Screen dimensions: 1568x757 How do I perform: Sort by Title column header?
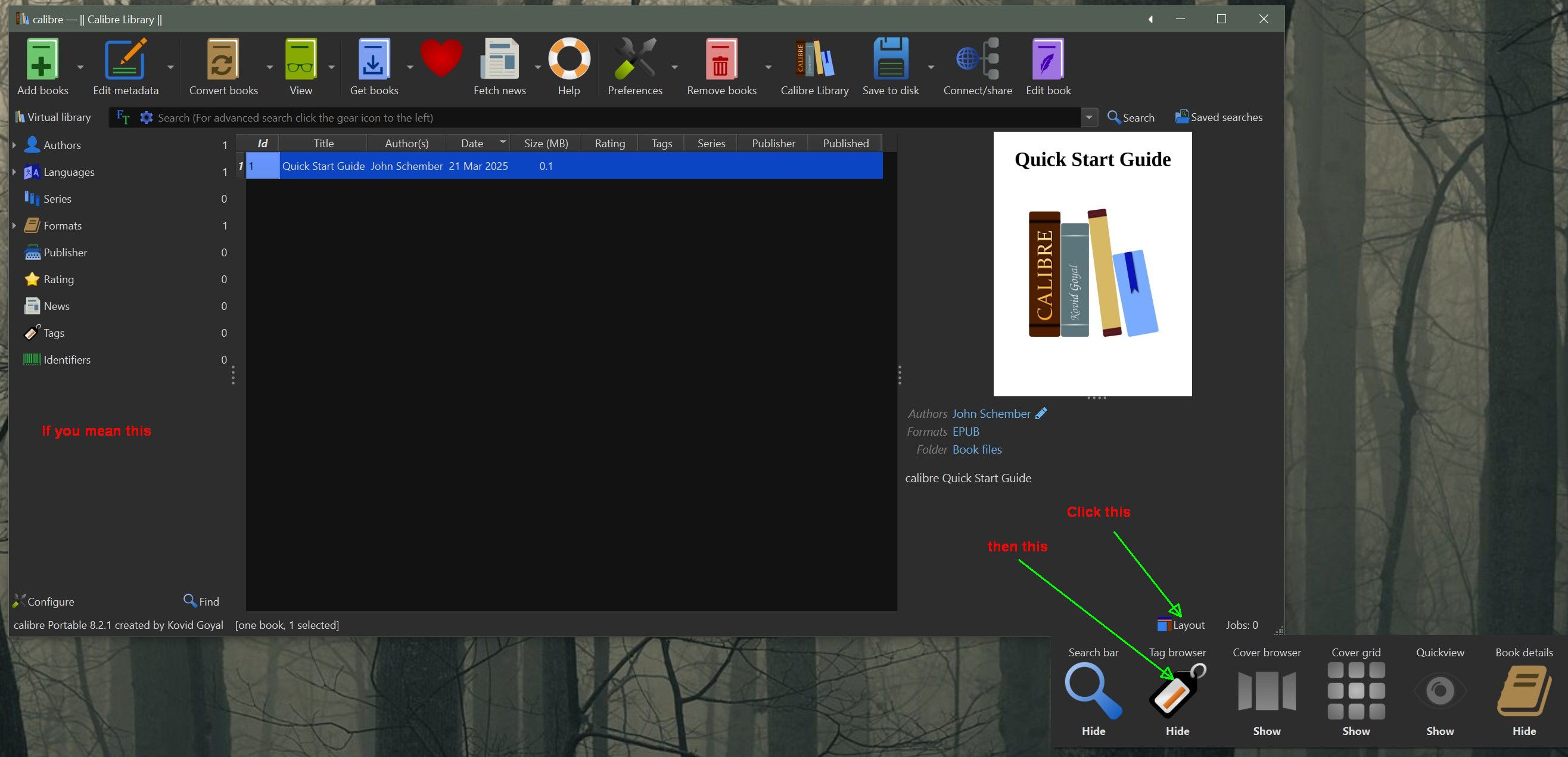[323, 143]
